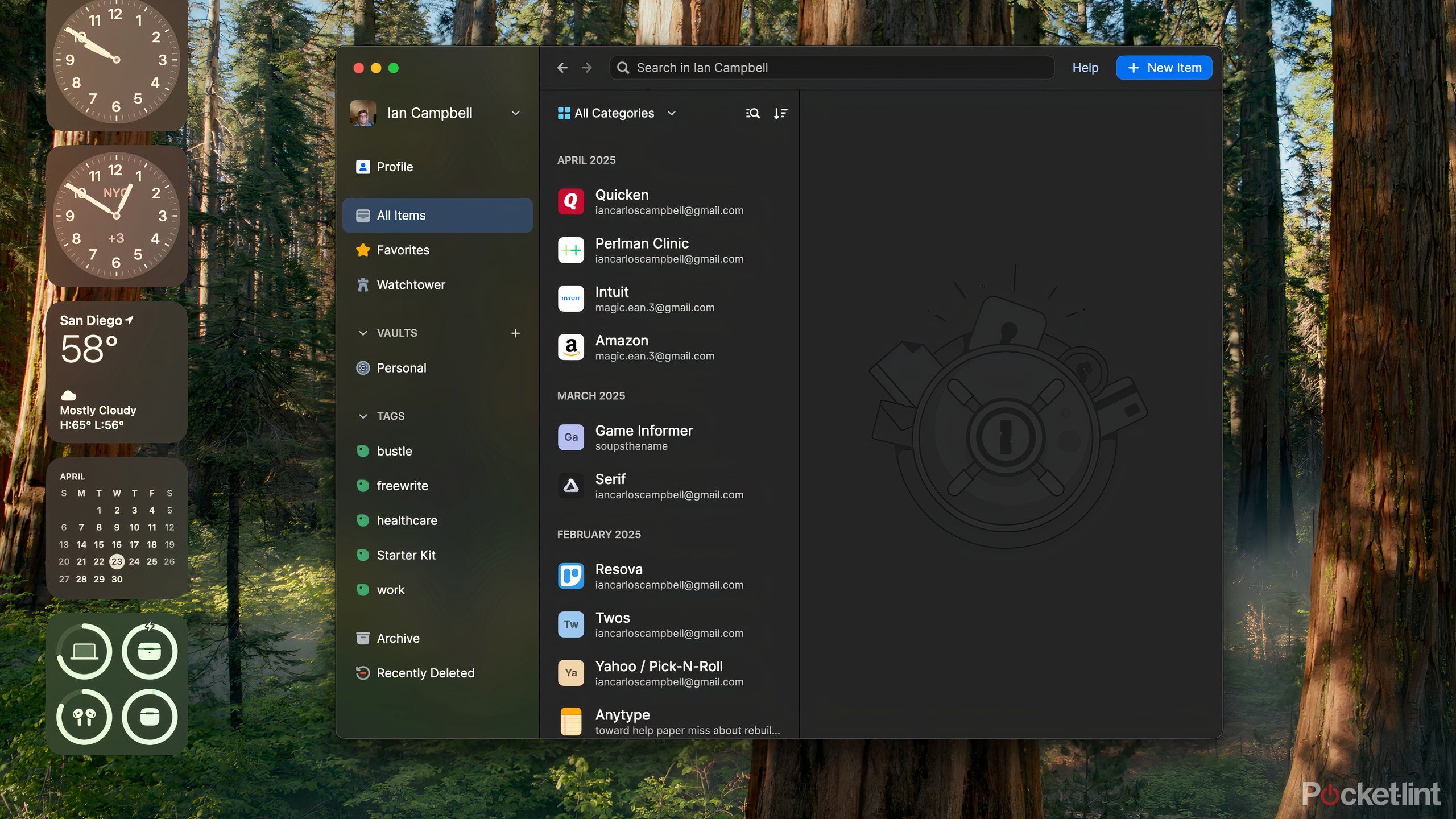Click the Search in Ian Campbell field
Screen dimensions: 1456x819
(832, 68)
